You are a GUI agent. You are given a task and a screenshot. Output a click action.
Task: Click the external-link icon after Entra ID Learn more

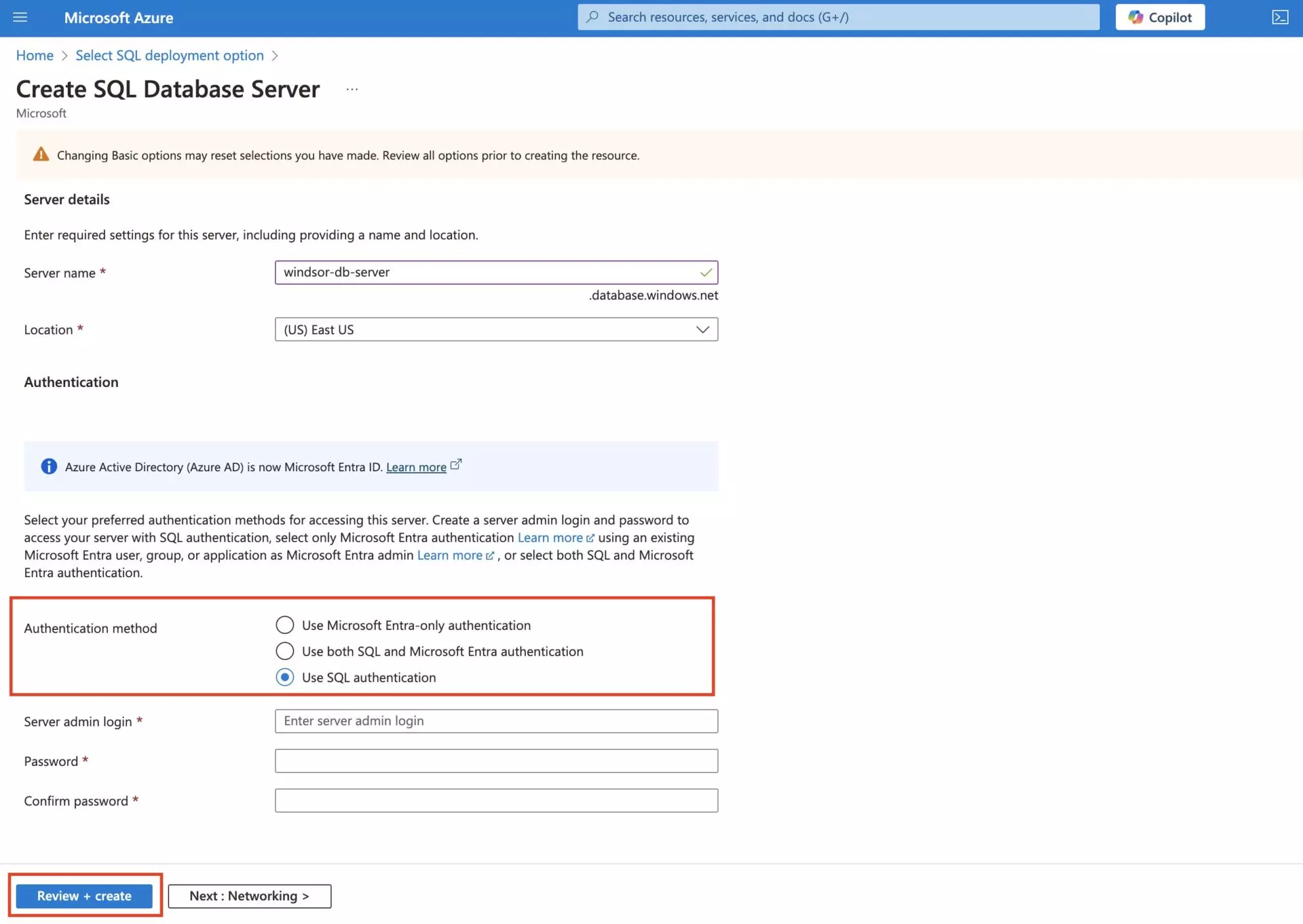tap(456, 464)
